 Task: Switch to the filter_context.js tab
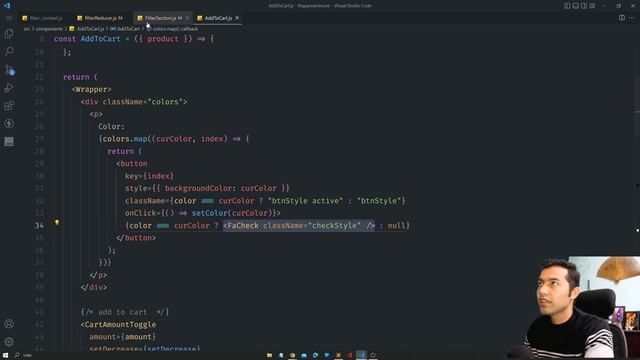click(x=46, y=18)
